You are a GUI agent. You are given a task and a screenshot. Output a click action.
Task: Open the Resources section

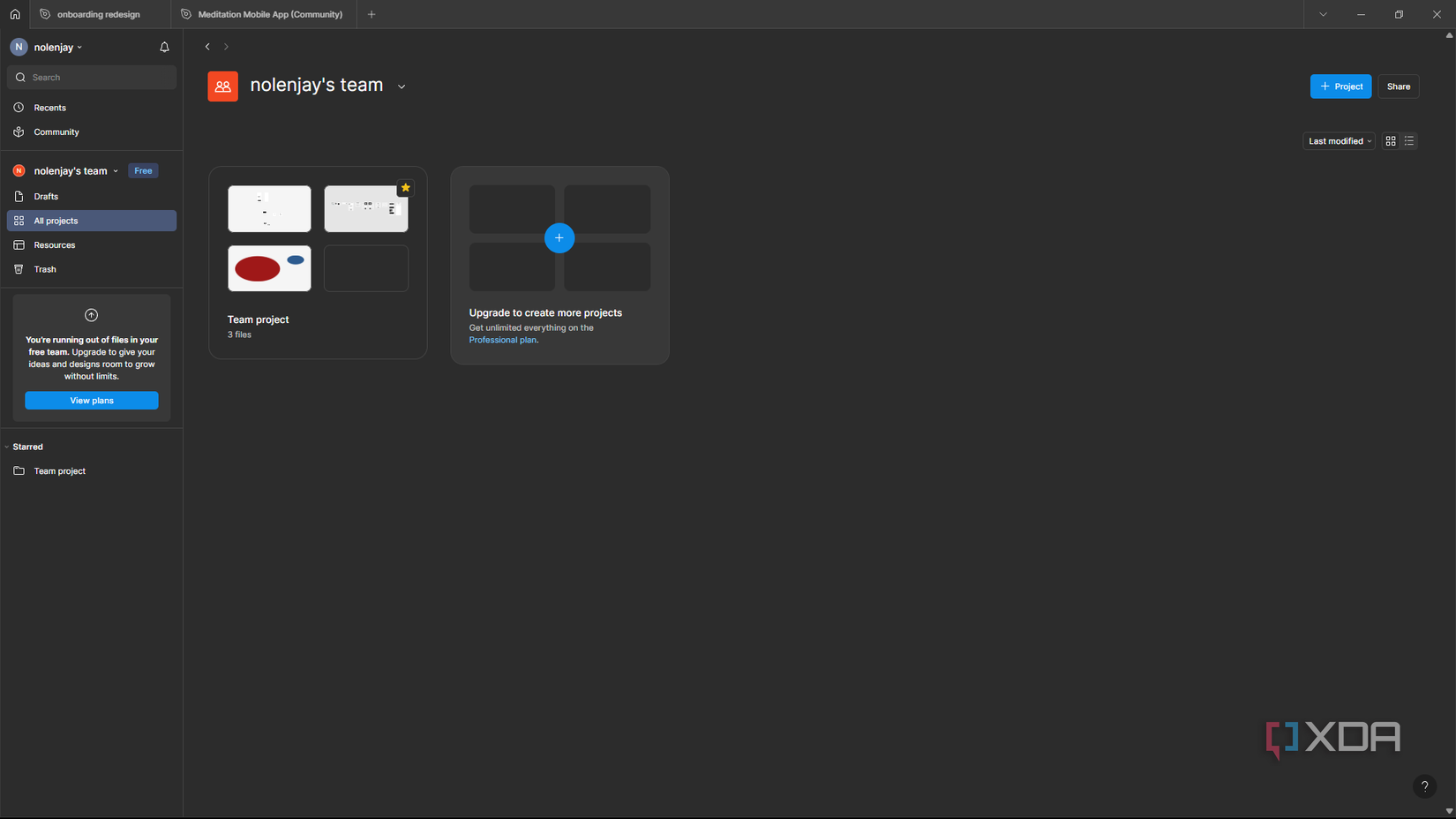[54, 244]
